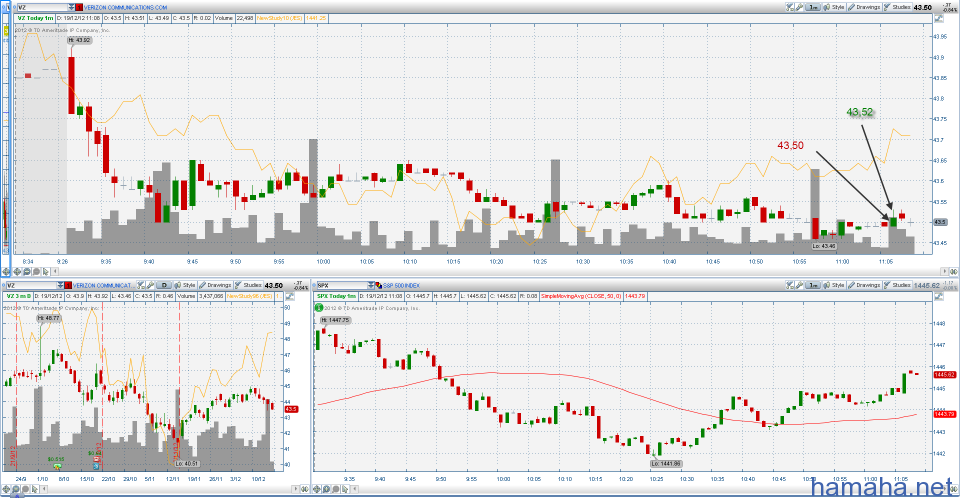Open Drawings menu of the top VZ chart

click(x=864, y=7)
